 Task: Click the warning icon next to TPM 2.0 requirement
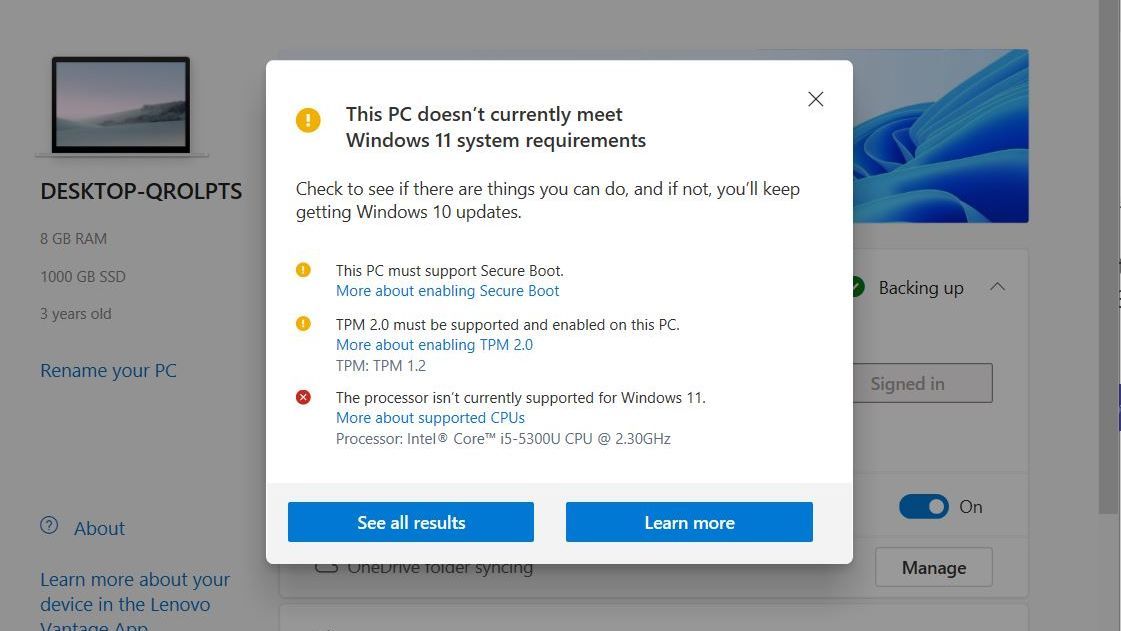[x=304, y=324]
